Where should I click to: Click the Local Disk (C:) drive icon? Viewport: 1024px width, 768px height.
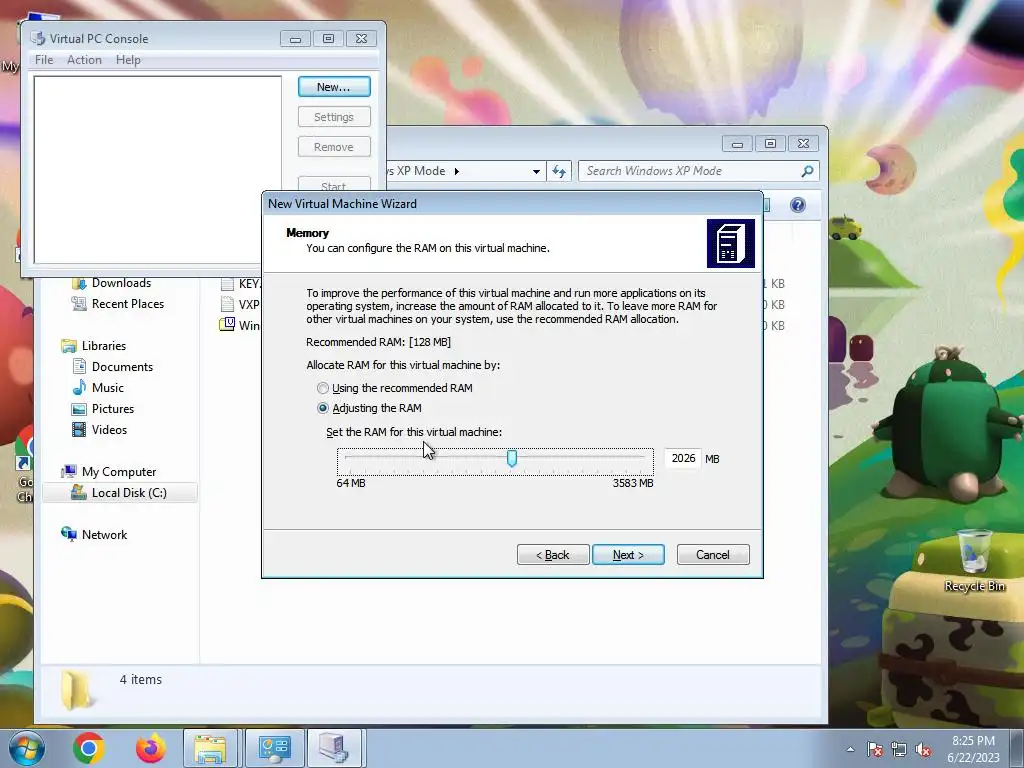(x=79, y=492)
